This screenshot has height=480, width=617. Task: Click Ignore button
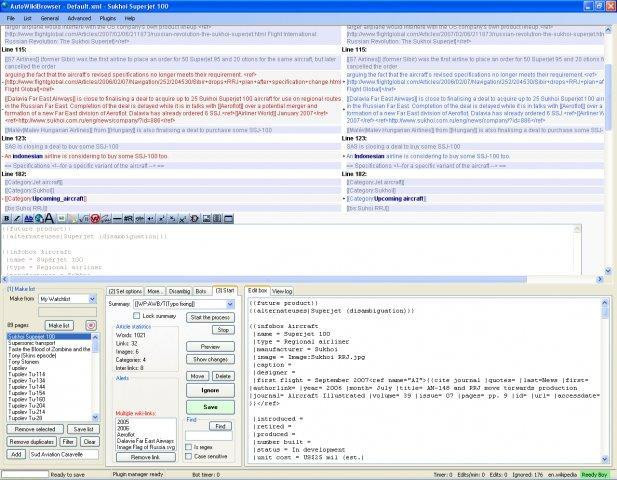tap(210, 390)
